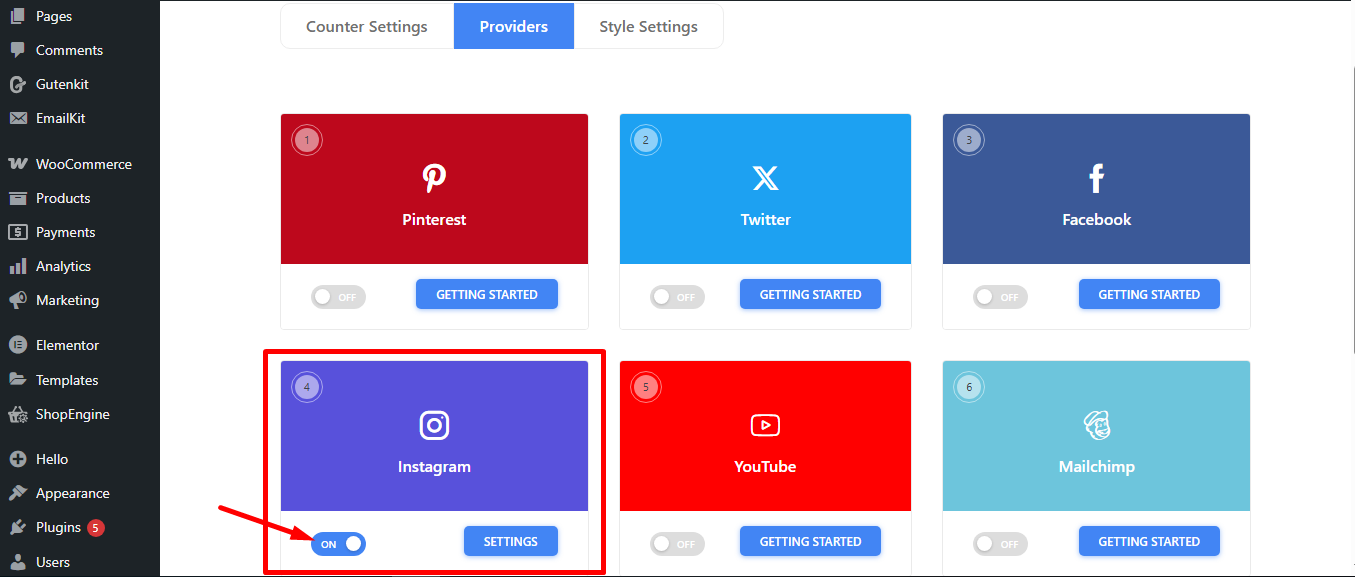This screenshot has height=577, width=1355.
Task: Click the Twitter card title text
Action: 765,220
